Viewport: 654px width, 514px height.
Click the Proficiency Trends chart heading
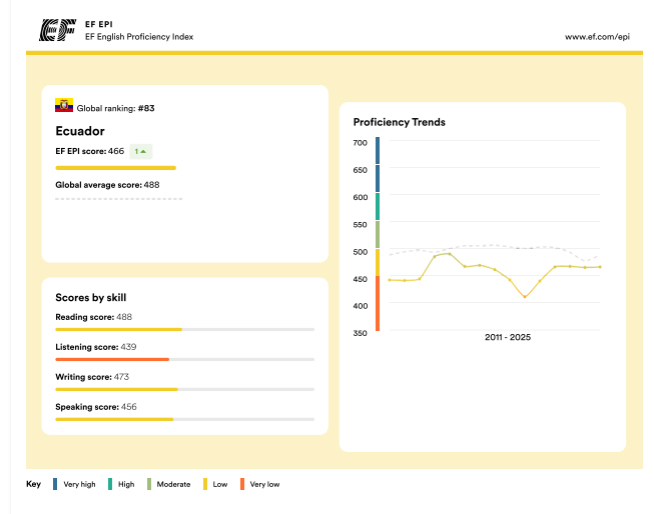tap(399, 122)
